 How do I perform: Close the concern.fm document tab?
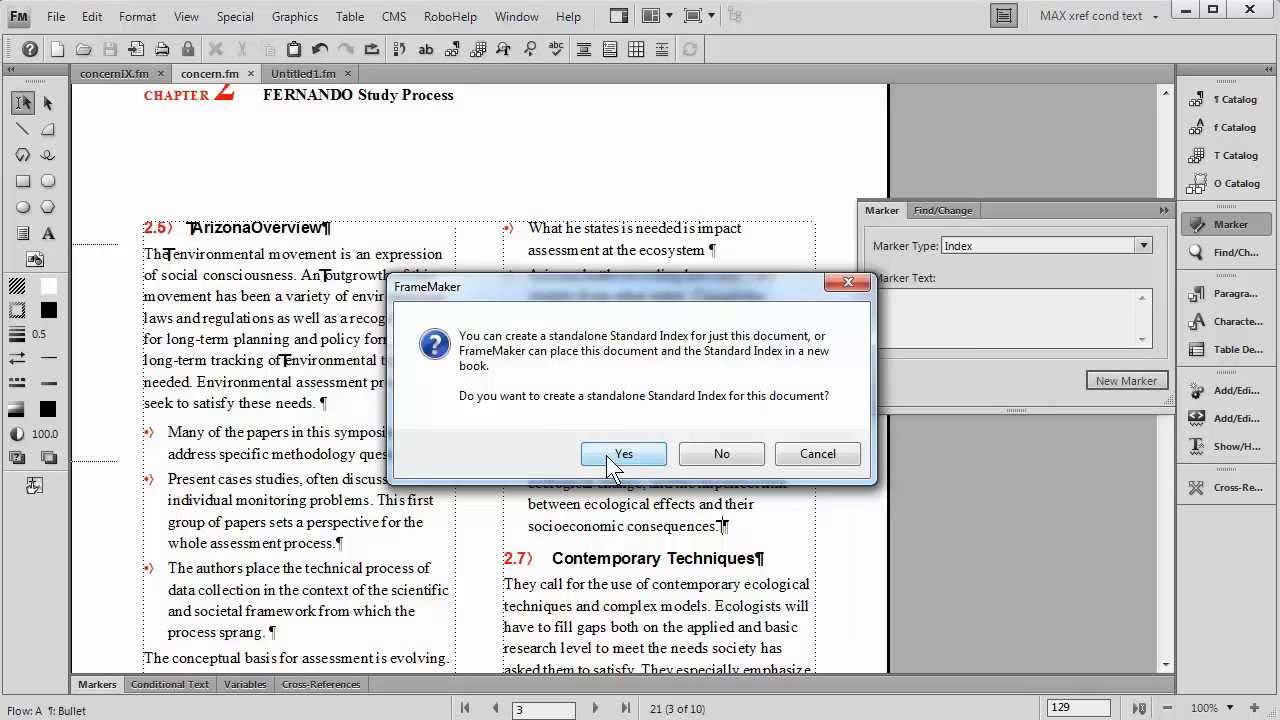click(251, 74)
